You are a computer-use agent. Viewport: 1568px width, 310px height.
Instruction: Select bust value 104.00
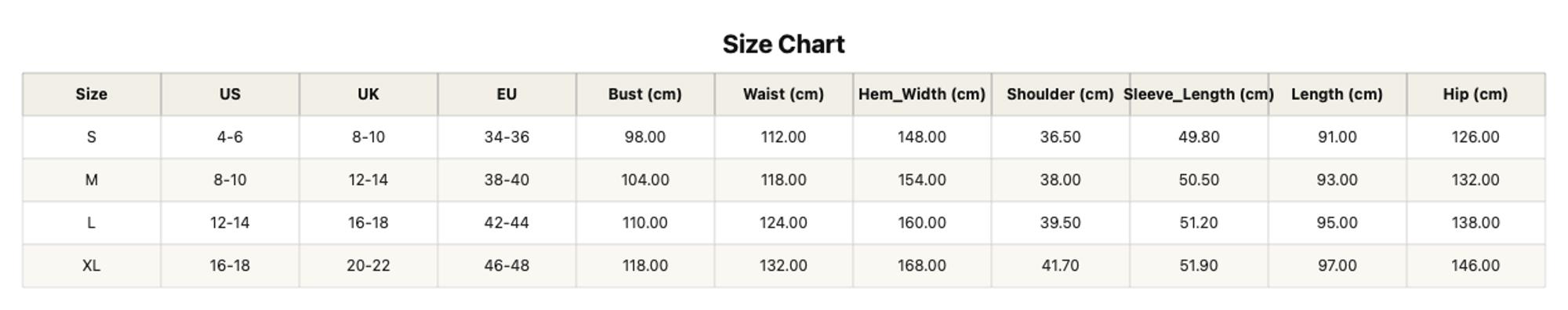tap(645, 180)
